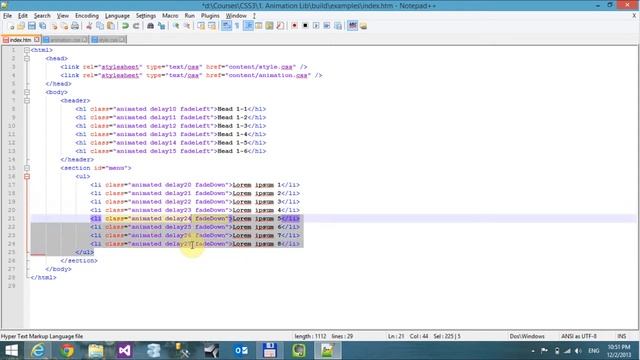Toggle spell check ABC toolbar icon

point(353,26)
